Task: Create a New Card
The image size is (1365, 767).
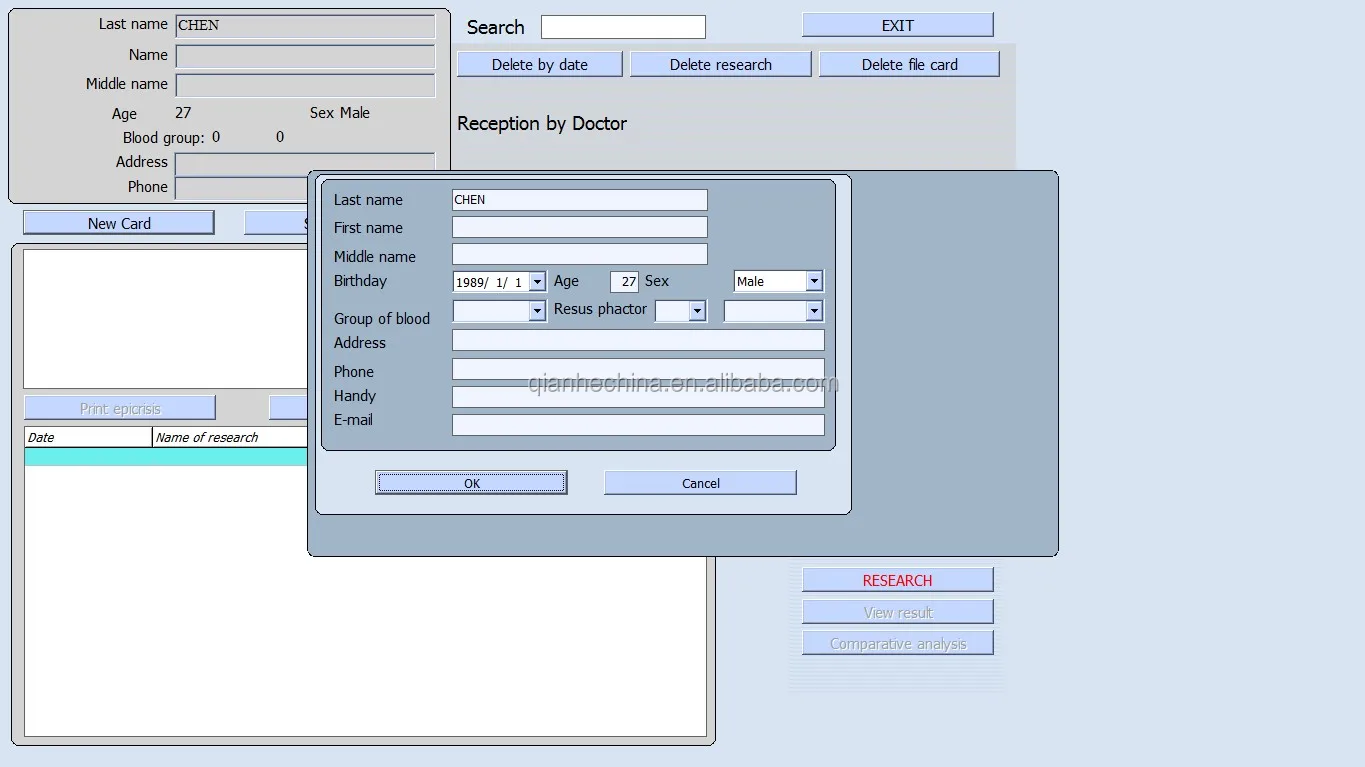Action: pos(119,223)
